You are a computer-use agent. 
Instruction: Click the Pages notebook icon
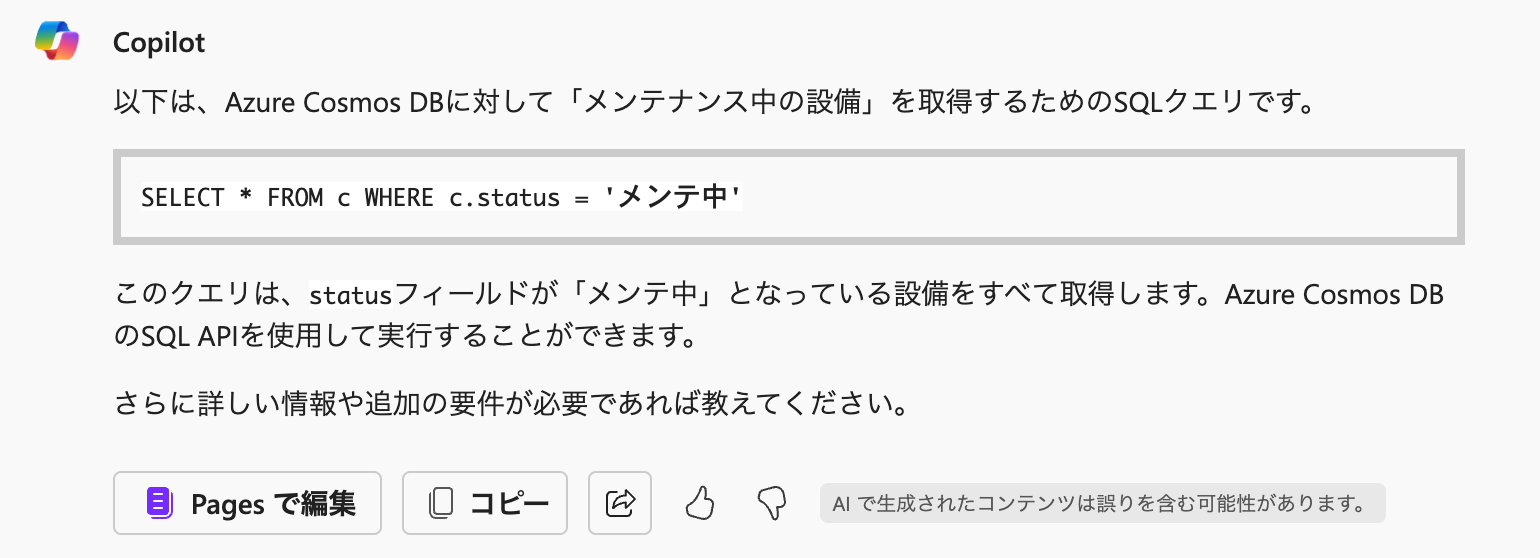pos(160,503)
